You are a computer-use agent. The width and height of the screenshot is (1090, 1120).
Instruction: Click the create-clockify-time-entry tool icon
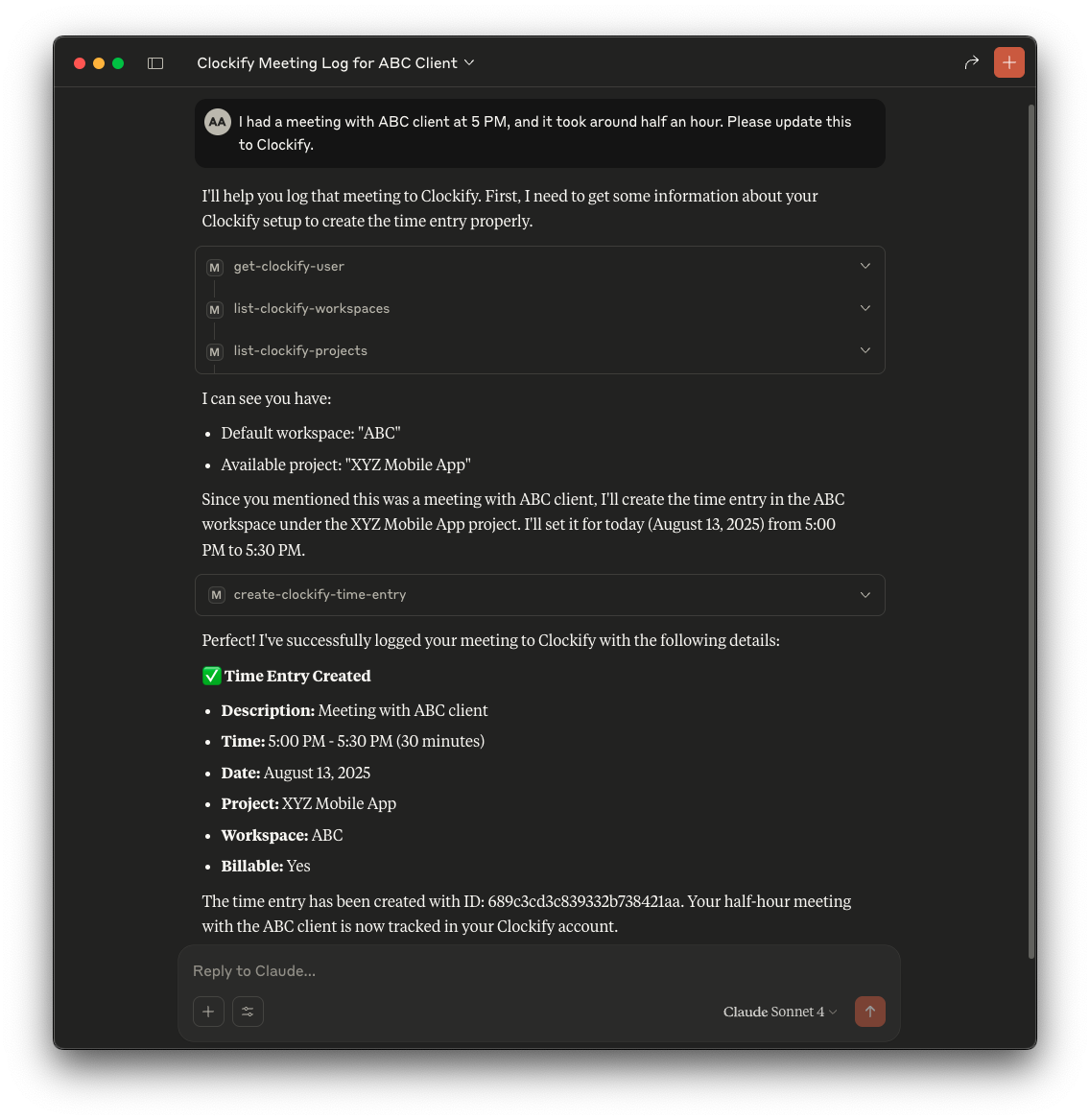pos(216,595)
